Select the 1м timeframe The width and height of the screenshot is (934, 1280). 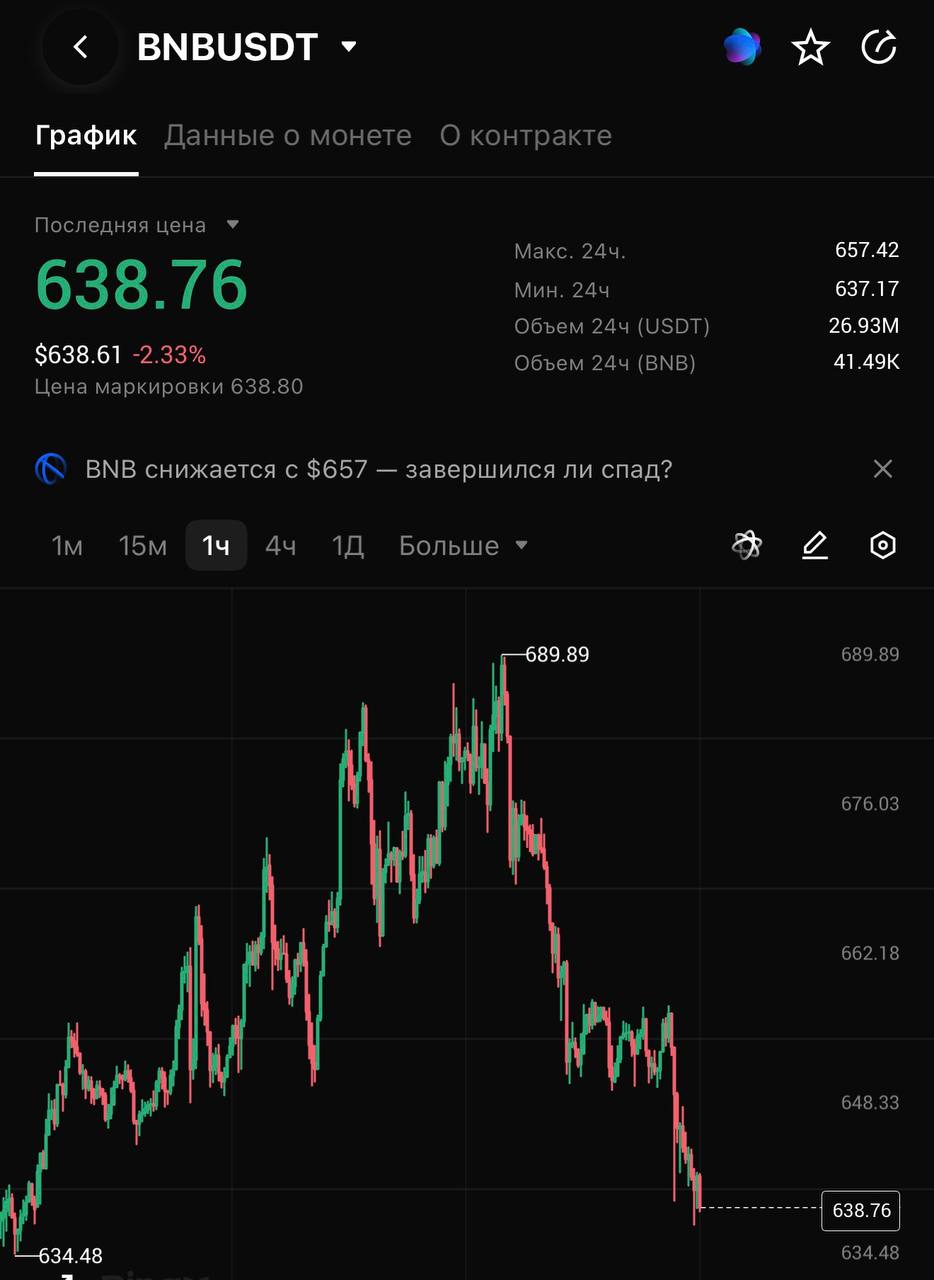67,546
